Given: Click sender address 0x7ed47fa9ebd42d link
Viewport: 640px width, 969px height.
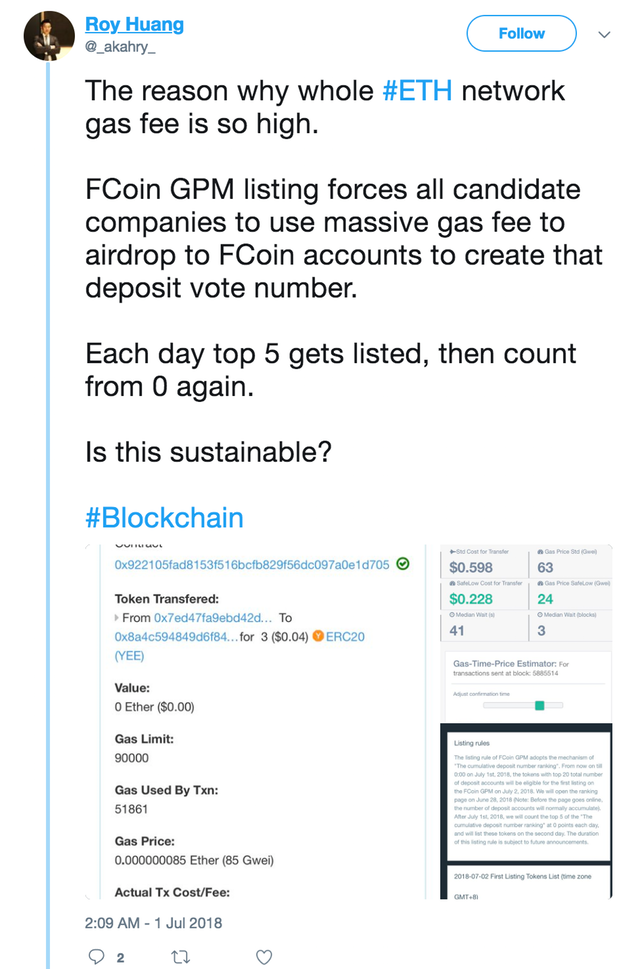Looking at the screenshot, I should (x=212, y=618).
